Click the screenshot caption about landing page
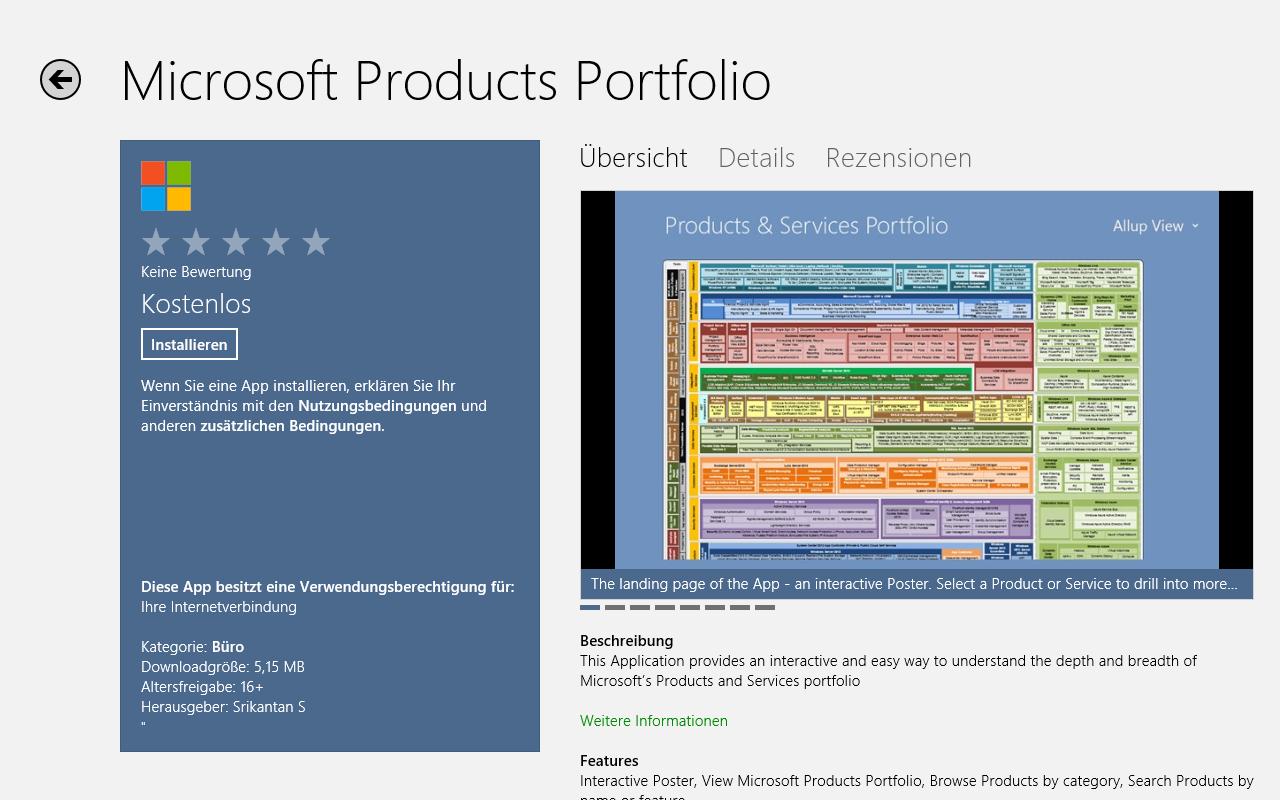This screenshot has width=1280, height=800. [x=916, y=584]
